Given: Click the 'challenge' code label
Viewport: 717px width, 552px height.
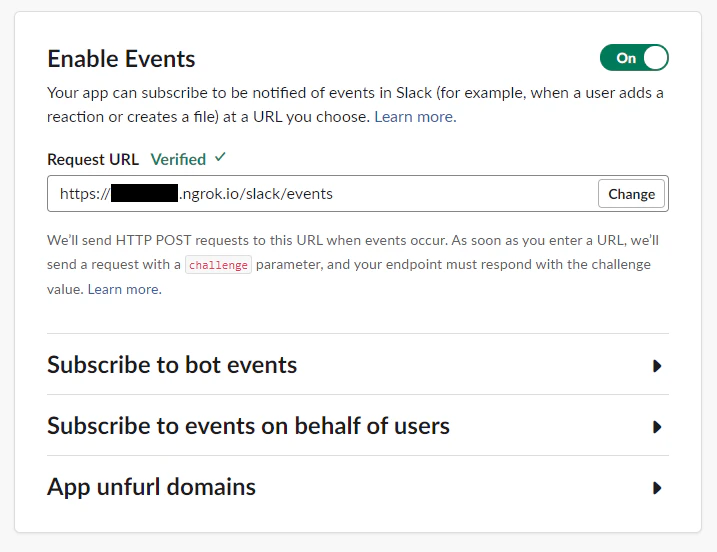Looking at the screenshot, I should (x=218, y=265).
